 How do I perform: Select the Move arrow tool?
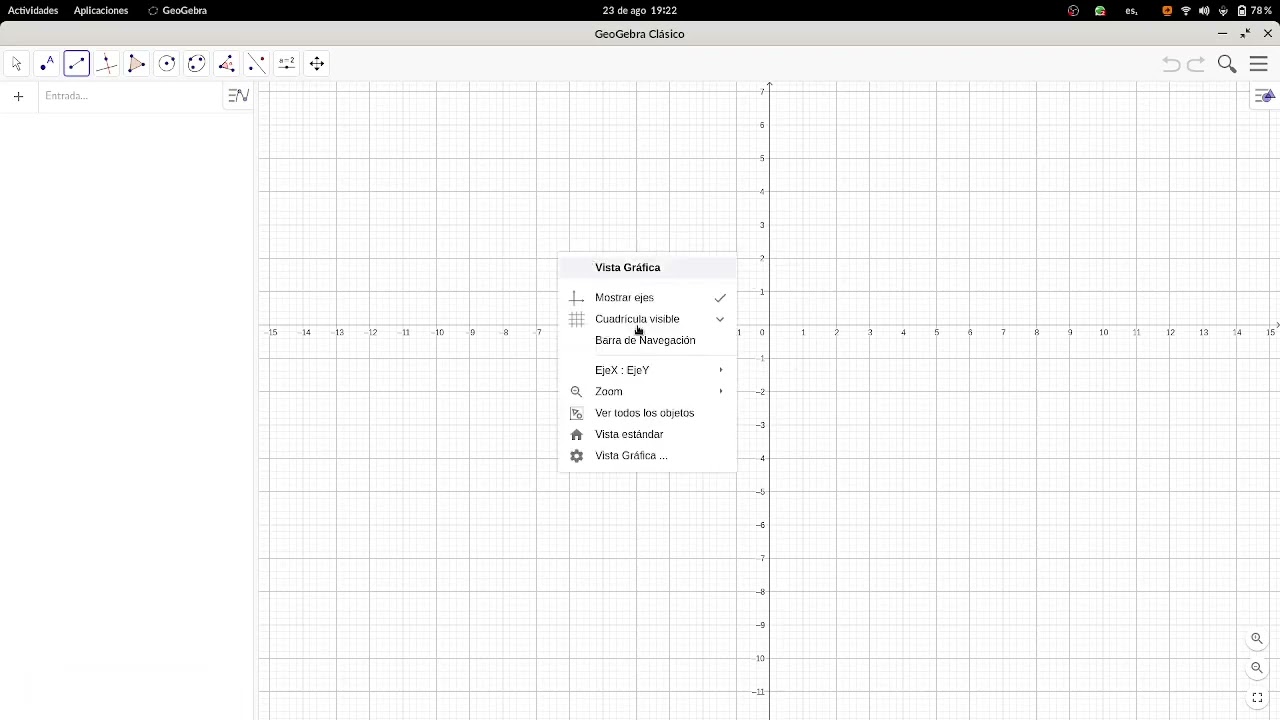coord(17,64)
